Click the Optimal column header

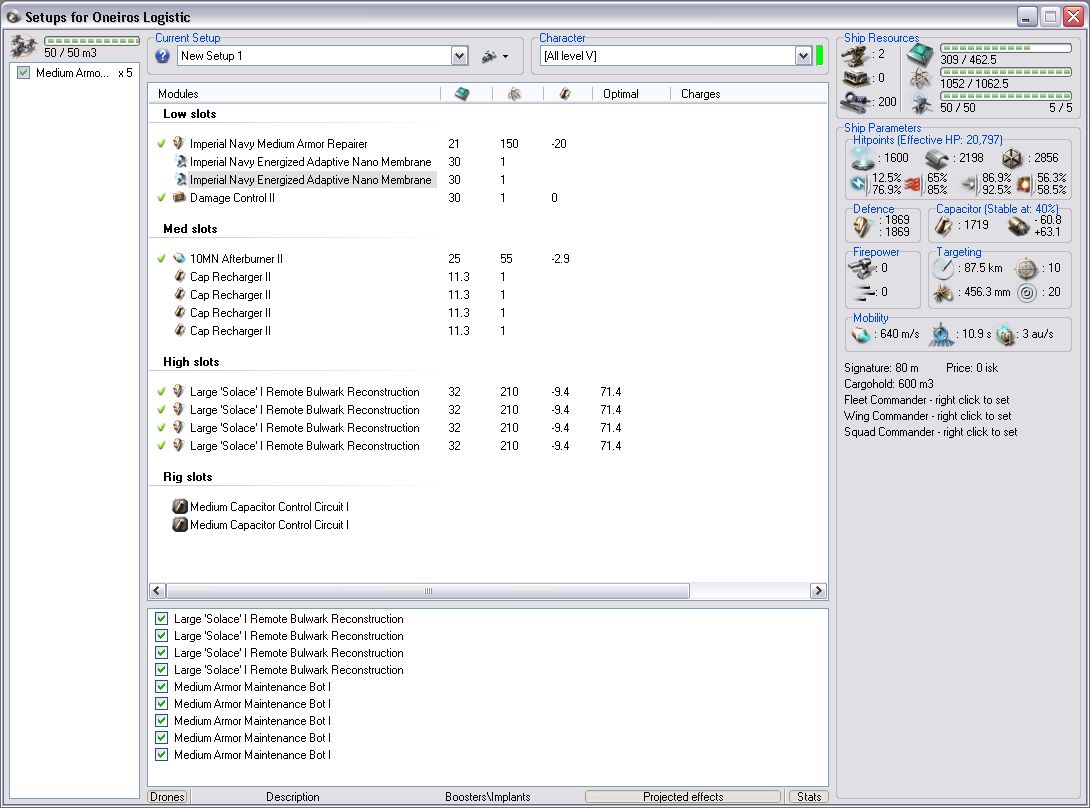pos(631,94)
